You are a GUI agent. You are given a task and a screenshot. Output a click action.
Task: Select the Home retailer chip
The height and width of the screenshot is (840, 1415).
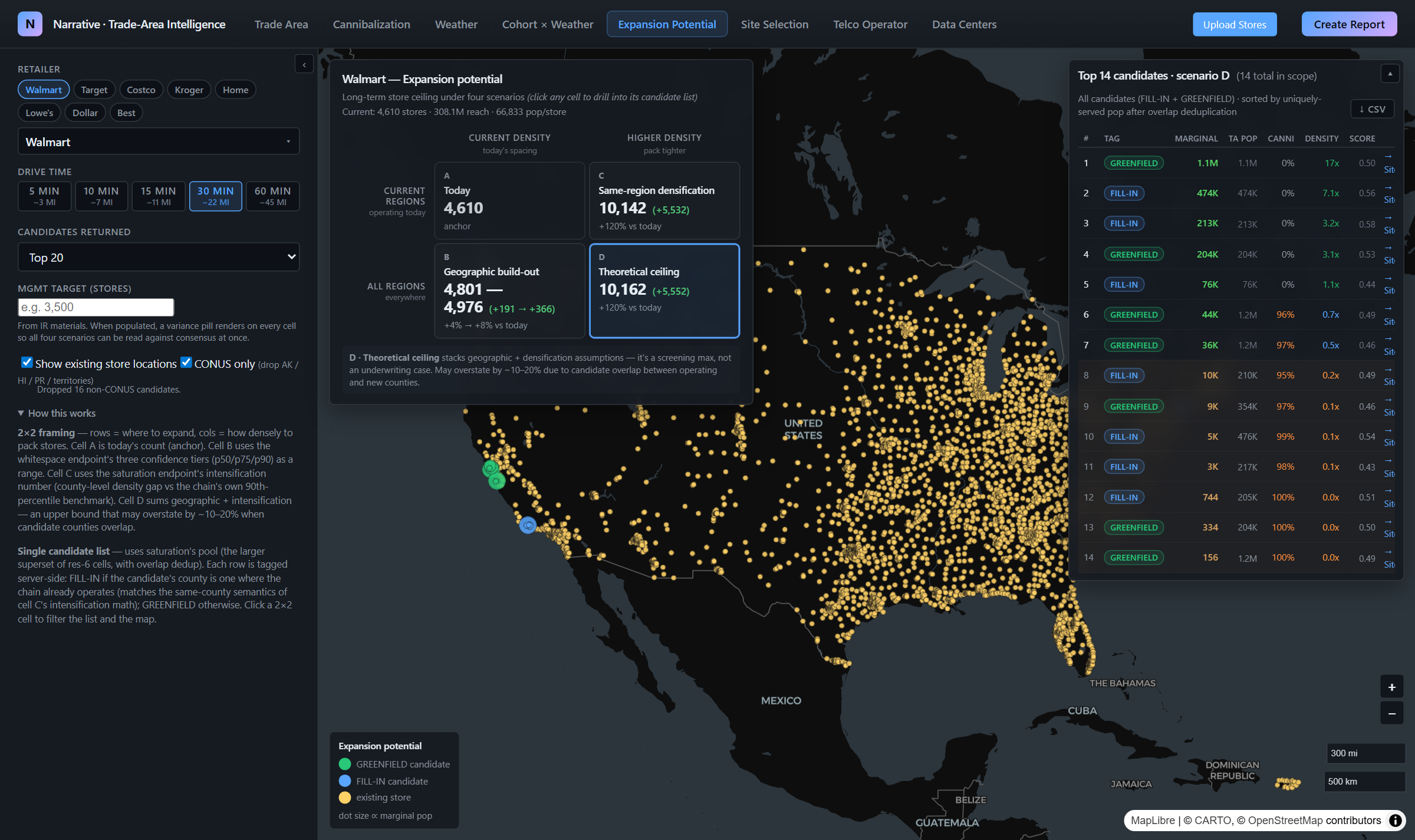(235, 90)
